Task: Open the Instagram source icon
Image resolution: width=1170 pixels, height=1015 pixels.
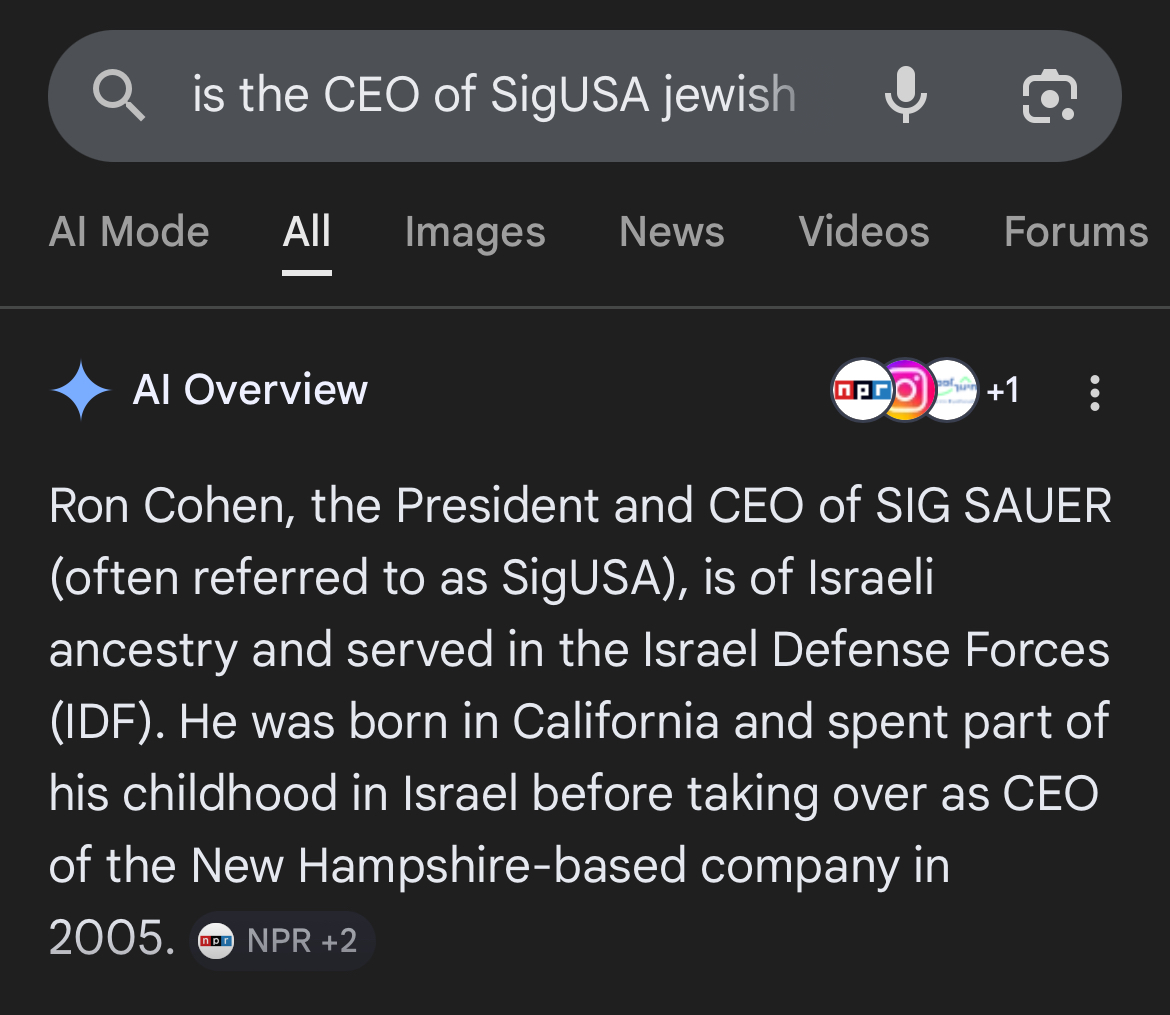Action: point(904,390)
